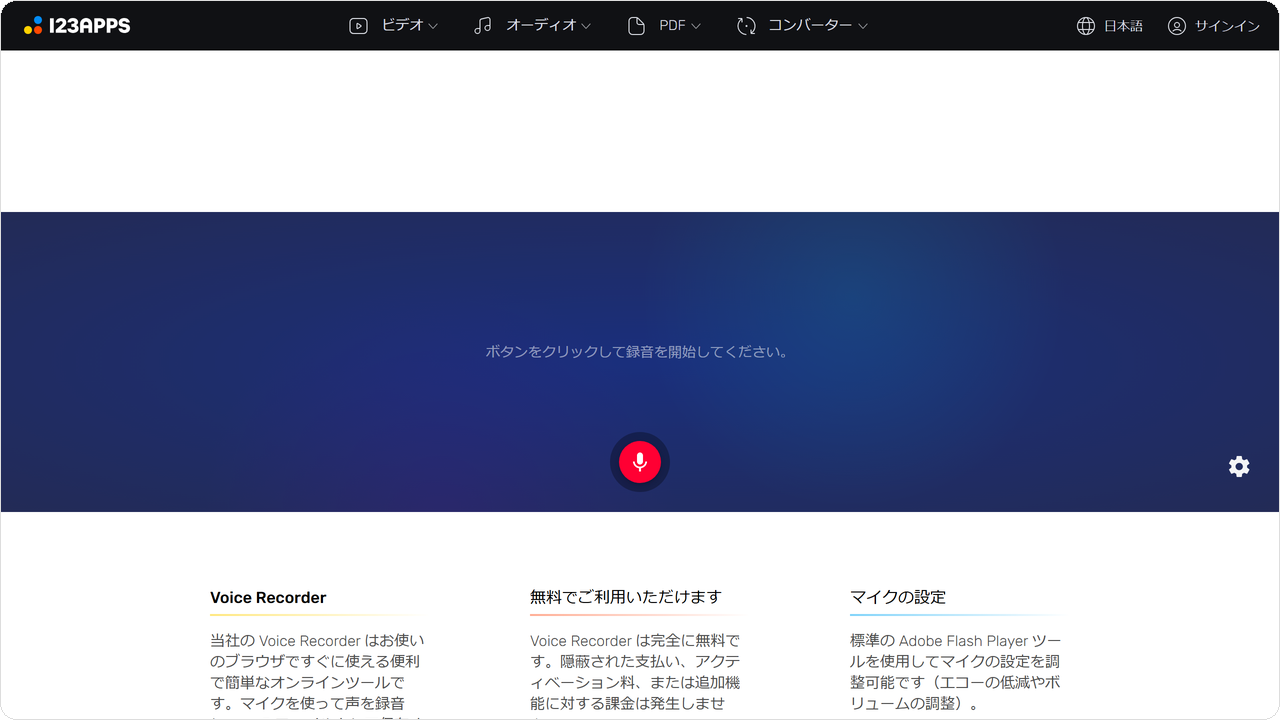Expand the コンバーター dropdown chevron

pyautogui.click(x=862, y=27)
